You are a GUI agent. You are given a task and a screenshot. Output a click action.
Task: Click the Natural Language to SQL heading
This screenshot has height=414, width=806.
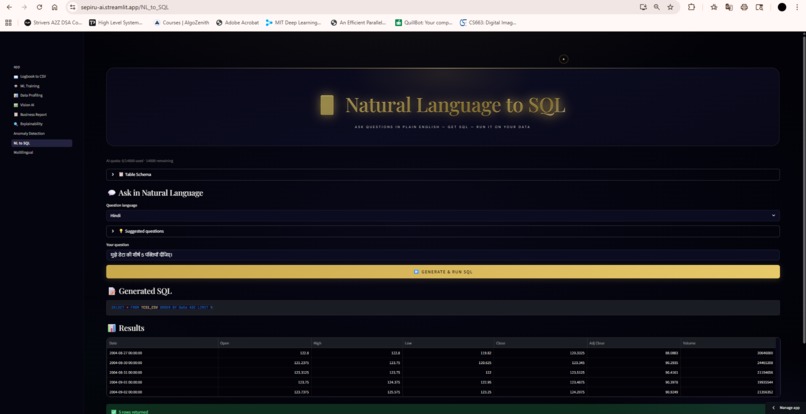point(455,105)
